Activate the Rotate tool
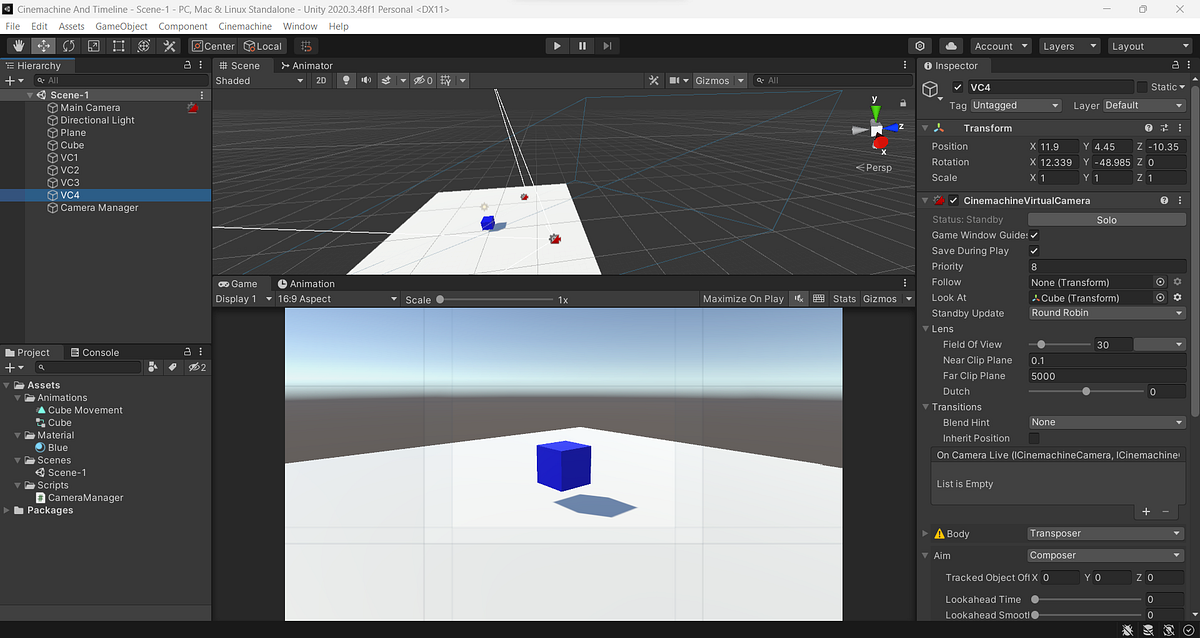 pyautogui.click(x=68, y=45)
